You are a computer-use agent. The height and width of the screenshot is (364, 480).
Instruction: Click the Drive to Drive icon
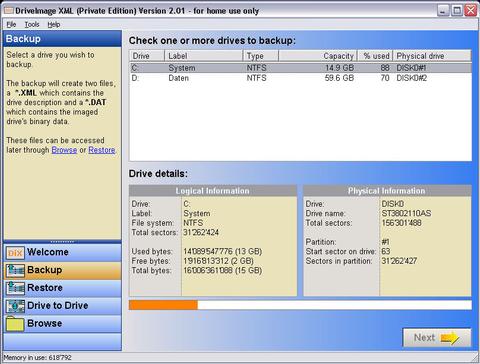pyautogui.click(x=15, y=306)
